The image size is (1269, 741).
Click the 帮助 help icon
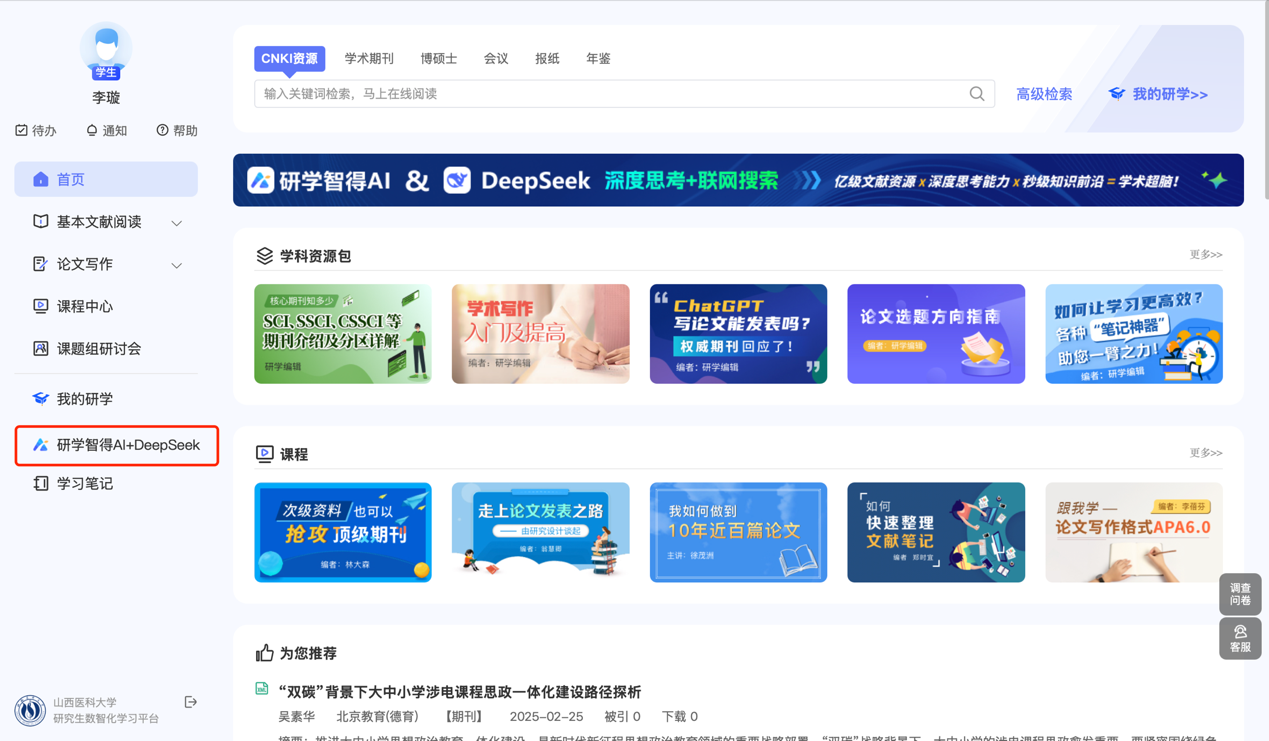(x=162, y=131)
